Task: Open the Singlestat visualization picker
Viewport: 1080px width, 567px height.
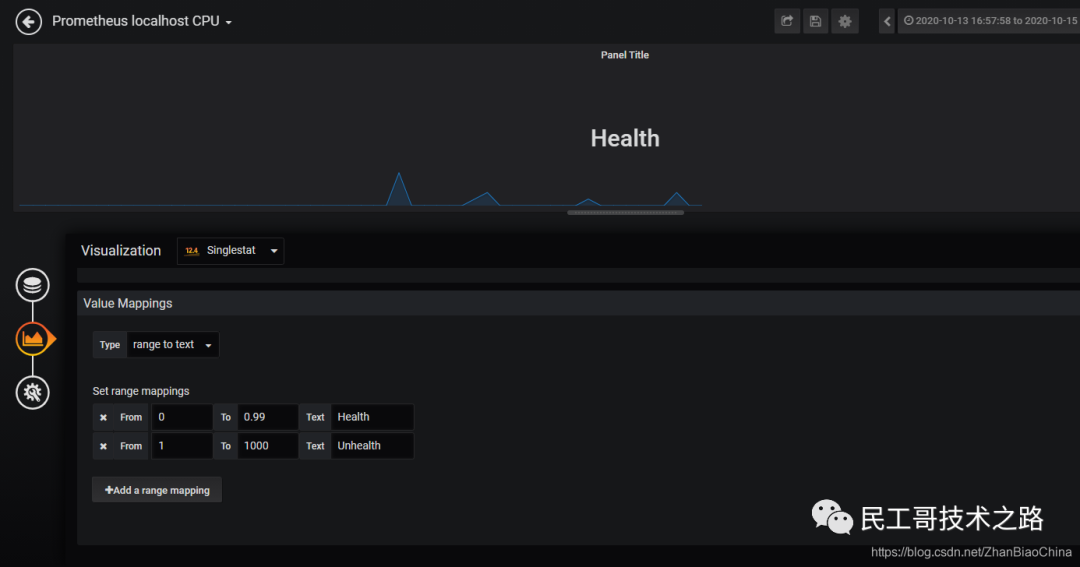Action: (x=231, y=251)
